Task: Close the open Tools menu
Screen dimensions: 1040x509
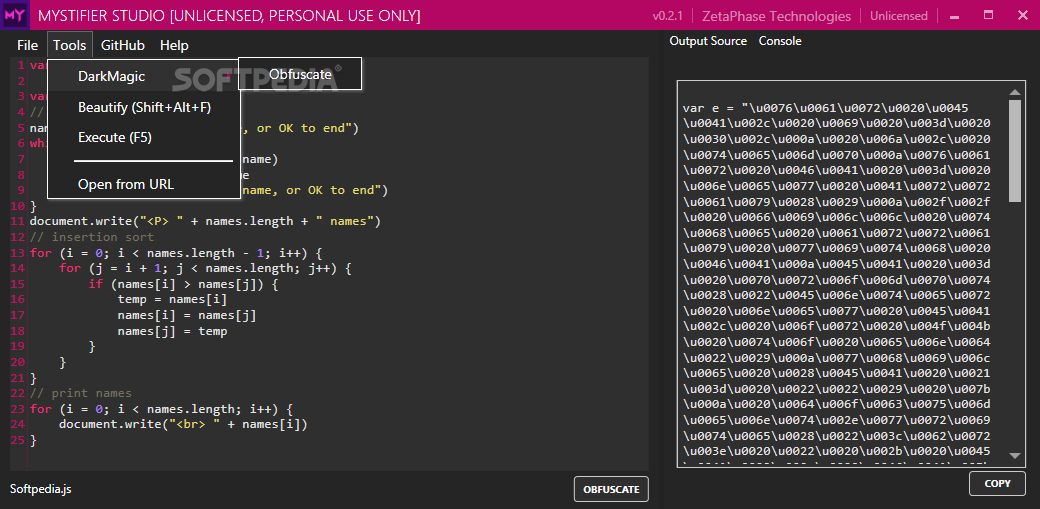Action: tap(70, 45)
